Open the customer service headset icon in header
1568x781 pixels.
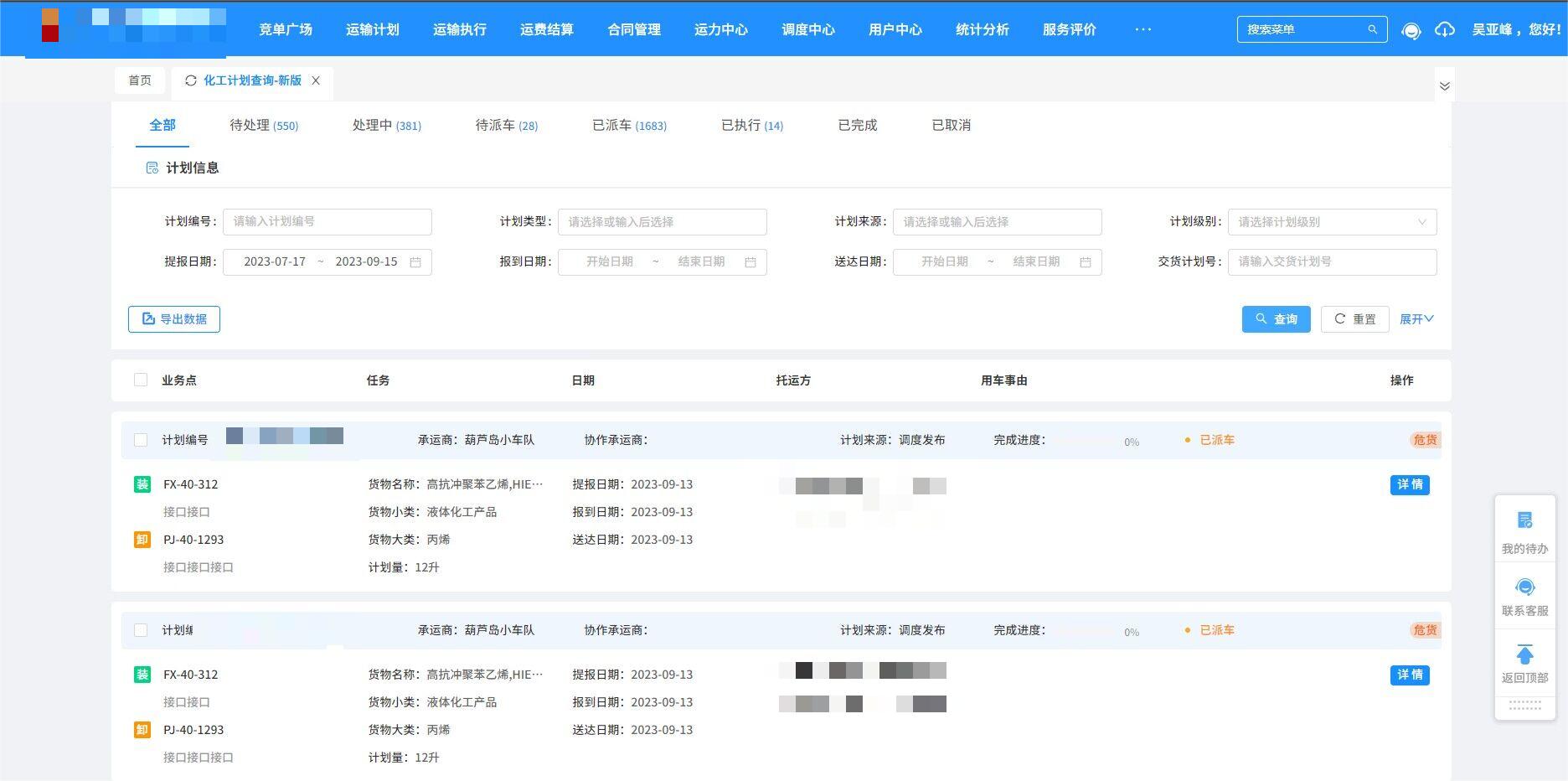1411,30
